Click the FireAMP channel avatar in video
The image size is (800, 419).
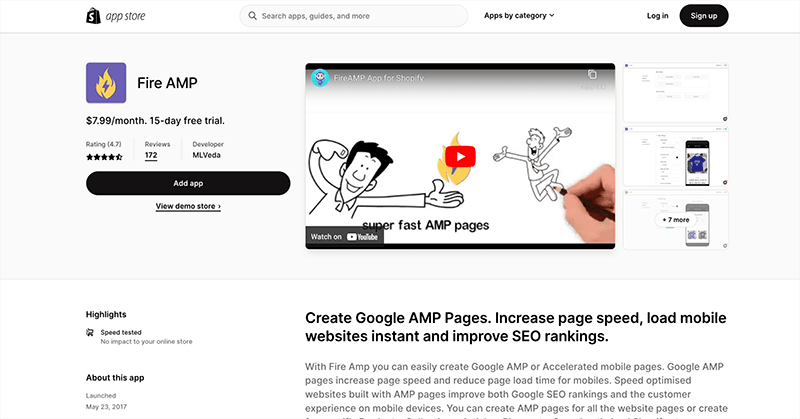tap(320, 78)
